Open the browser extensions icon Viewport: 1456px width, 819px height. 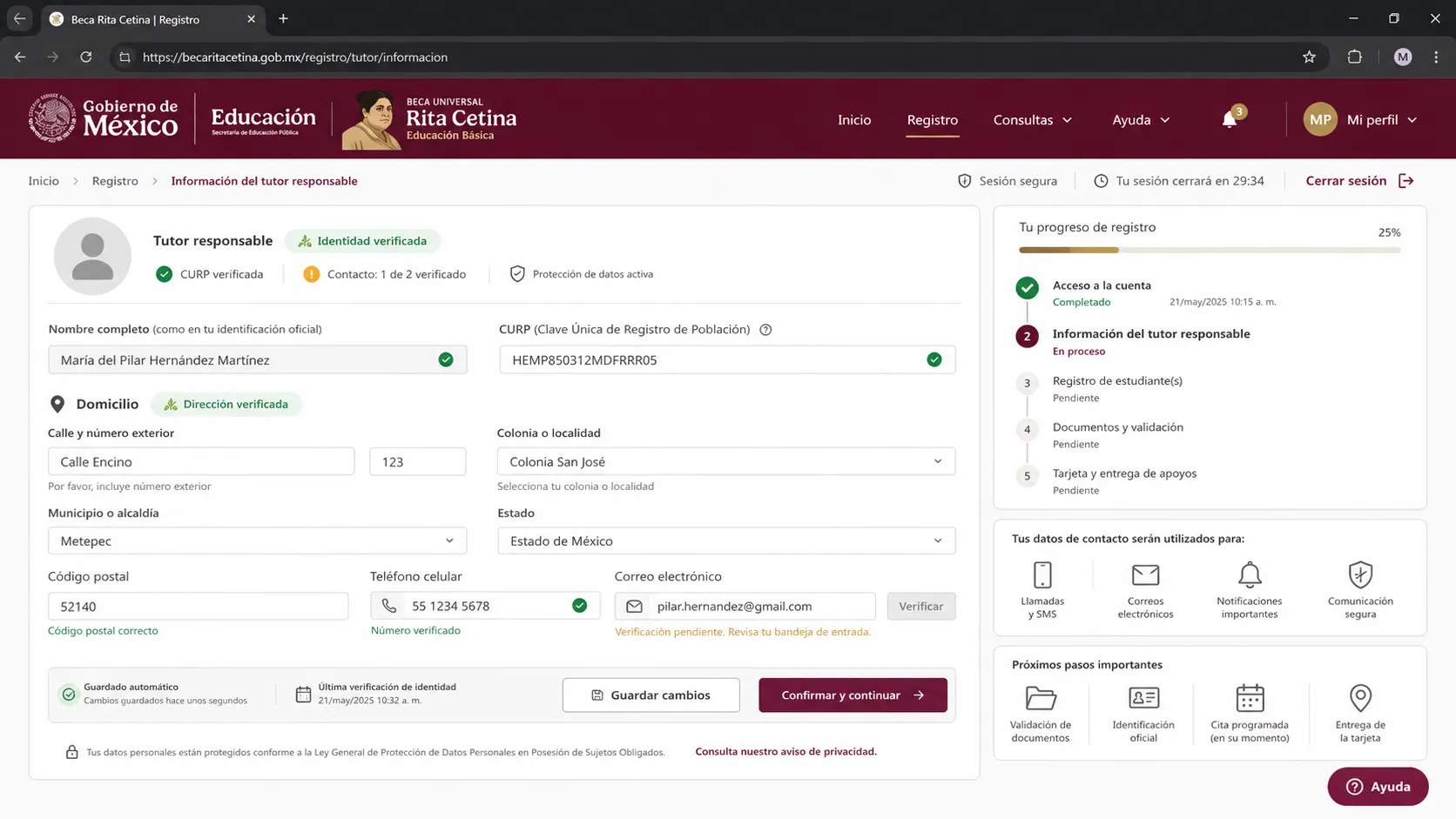click(x=1354, y=57)
